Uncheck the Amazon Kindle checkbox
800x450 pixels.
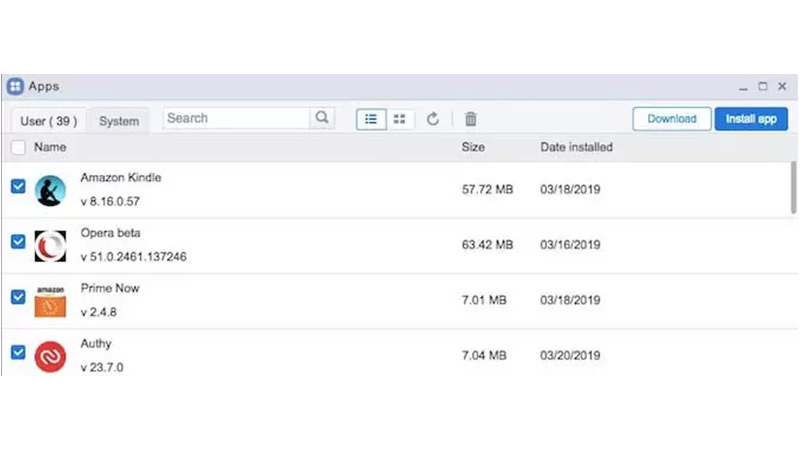click(x=18, y=186)
